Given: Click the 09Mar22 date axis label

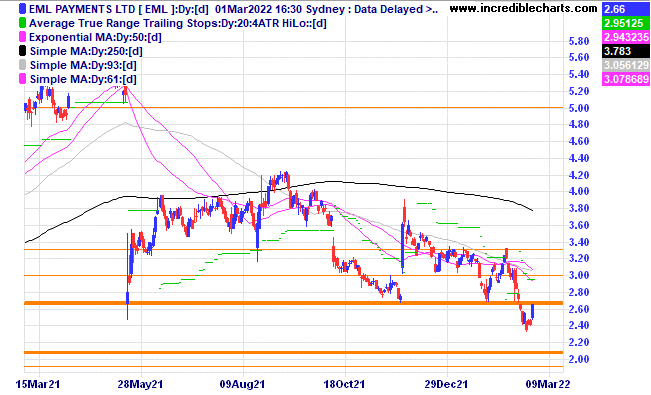Looking at the screenshot, I should click(548, 384).
